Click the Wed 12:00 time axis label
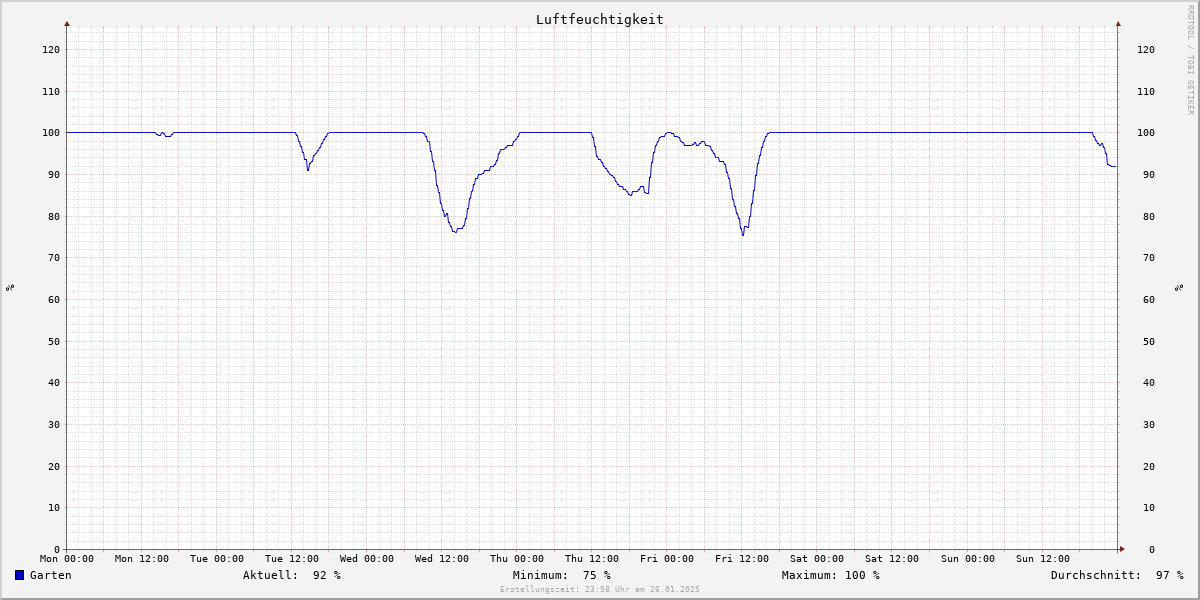Image resolution: width=1200 pixels, height=600 pixels. tap(442, 559)
